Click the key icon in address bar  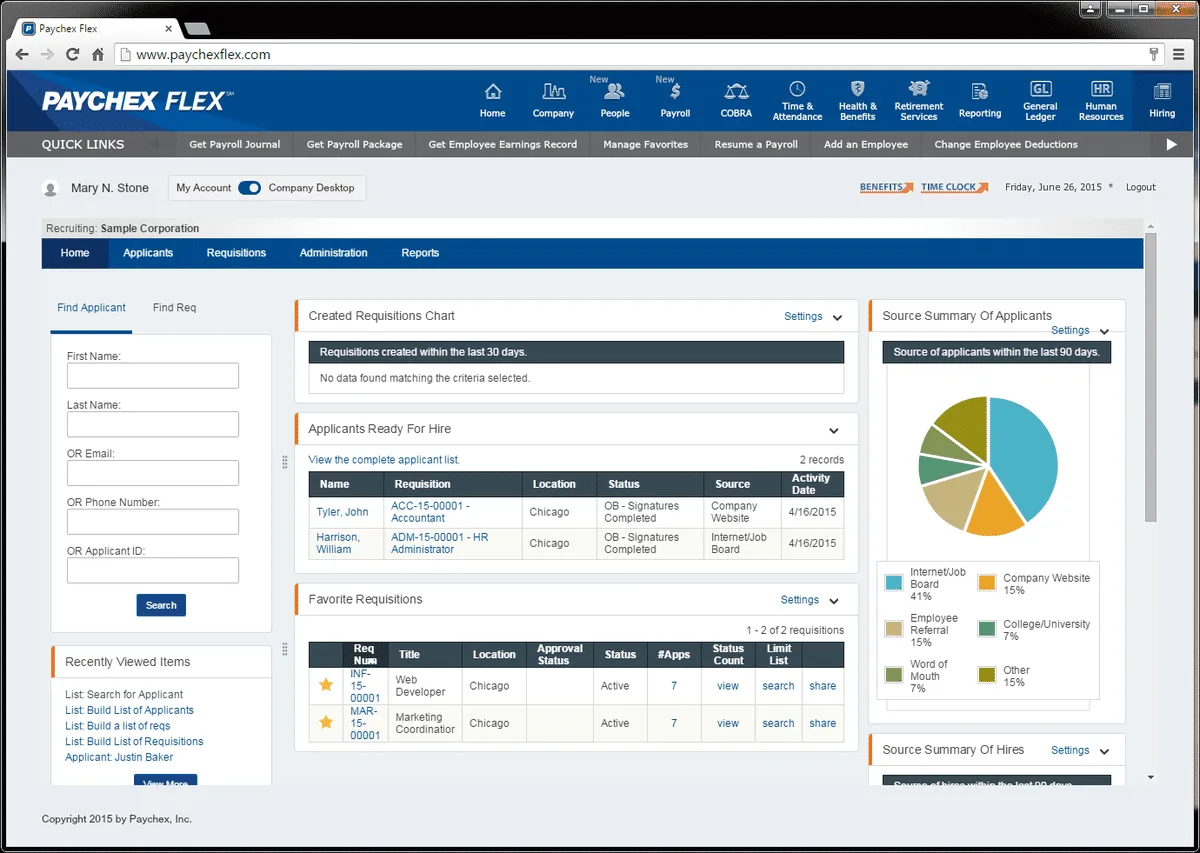click(1153, 54)
